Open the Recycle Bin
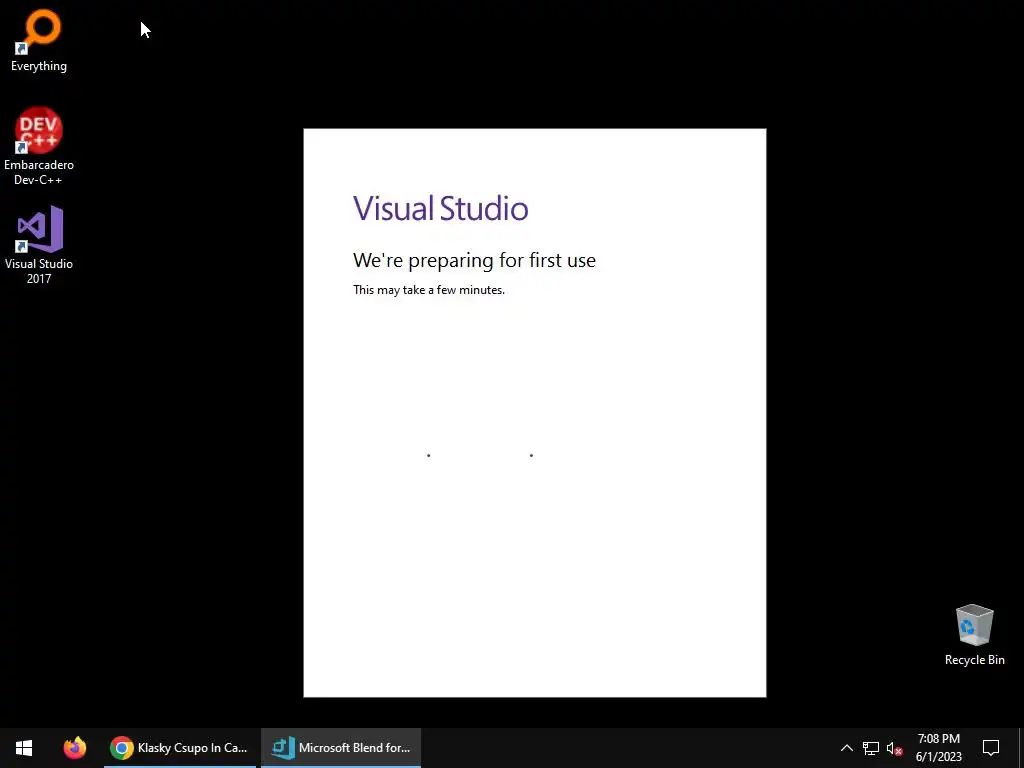 pyautogui.click(x=974, y=635)
